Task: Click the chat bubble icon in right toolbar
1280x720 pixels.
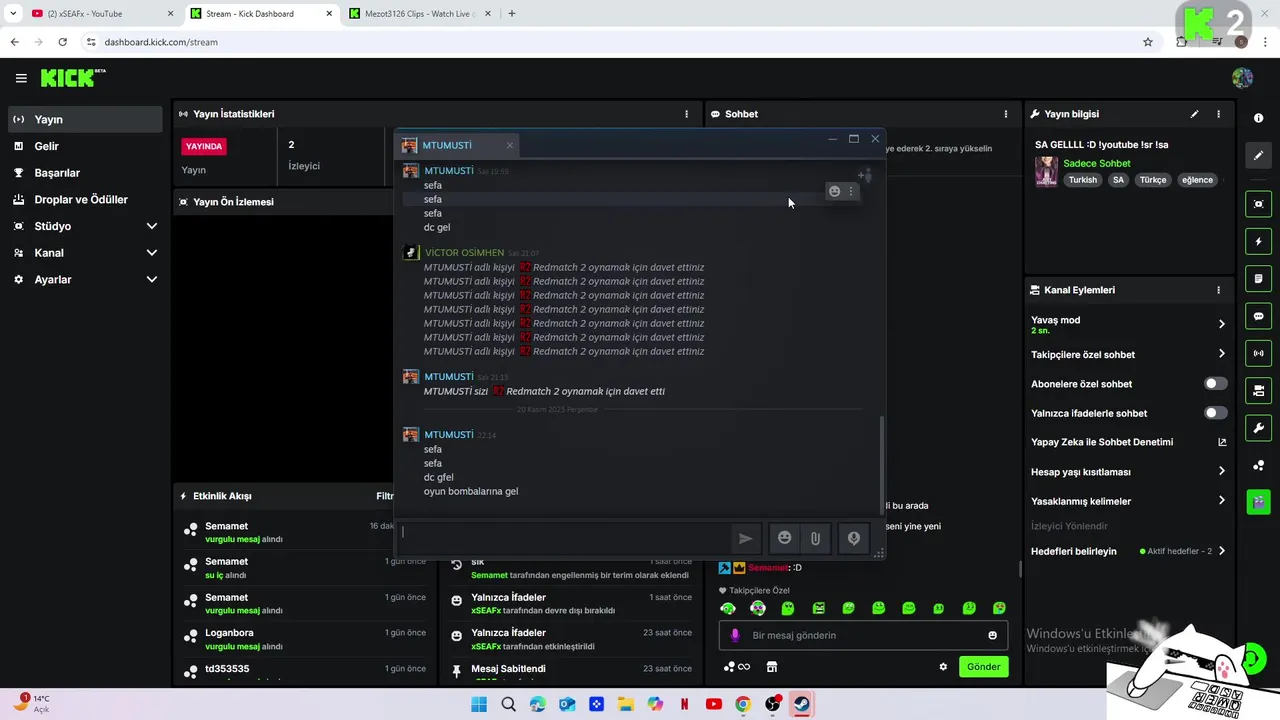Action: (1258, 316)
